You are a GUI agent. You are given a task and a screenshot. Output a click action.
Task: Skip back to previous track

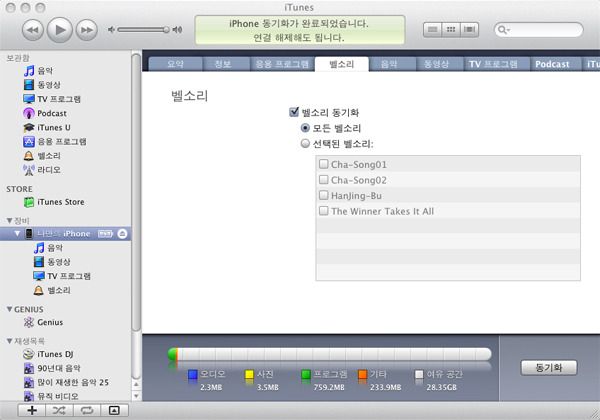tap(33, 30)
